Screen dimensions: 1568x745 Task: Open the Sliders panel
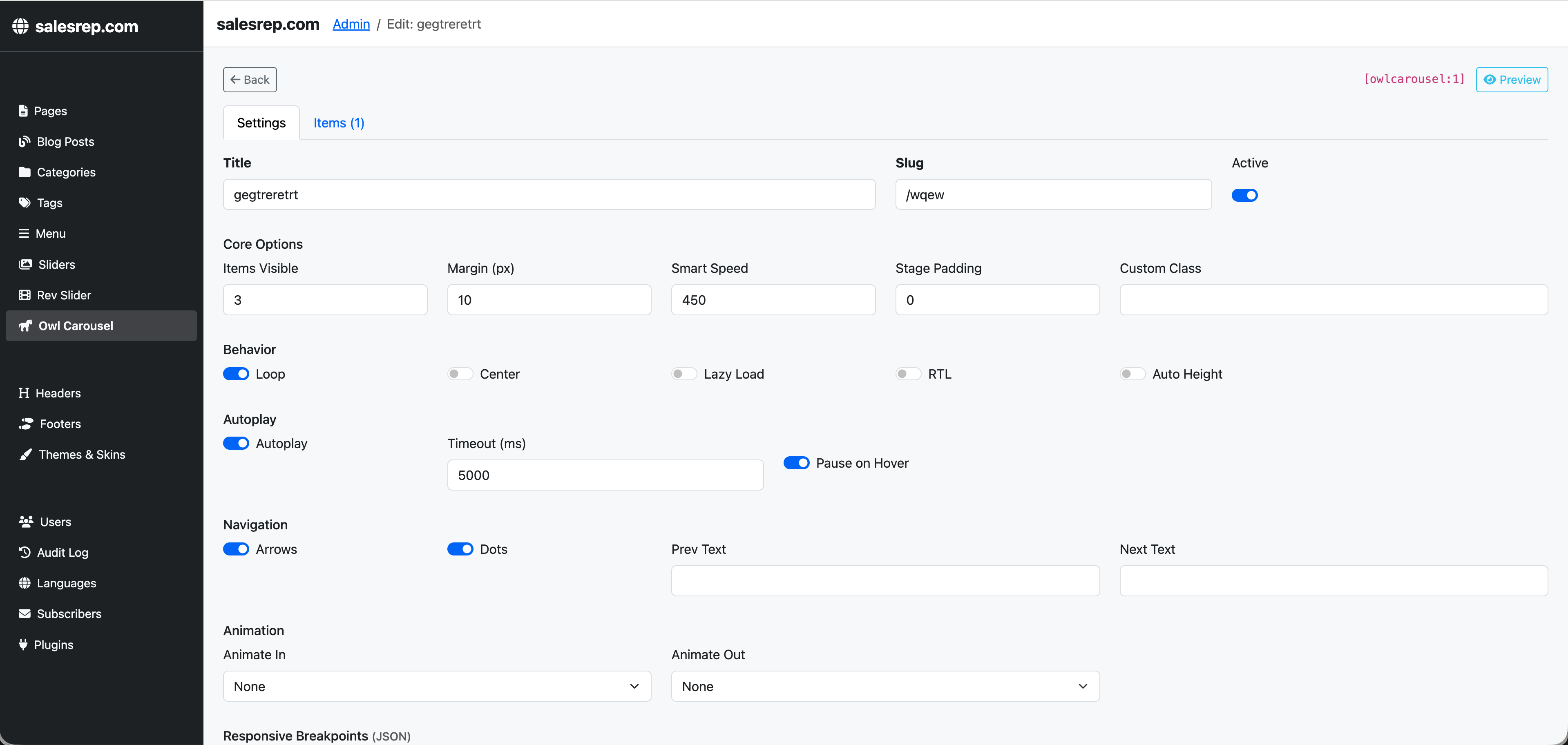(x=56, y=264)
